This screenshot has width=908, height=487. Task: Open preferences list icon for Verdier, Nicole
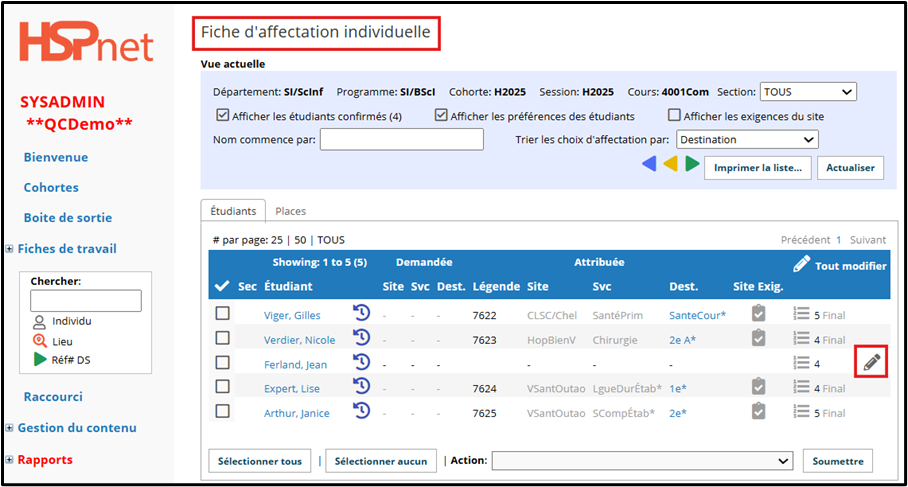point(801,338)
